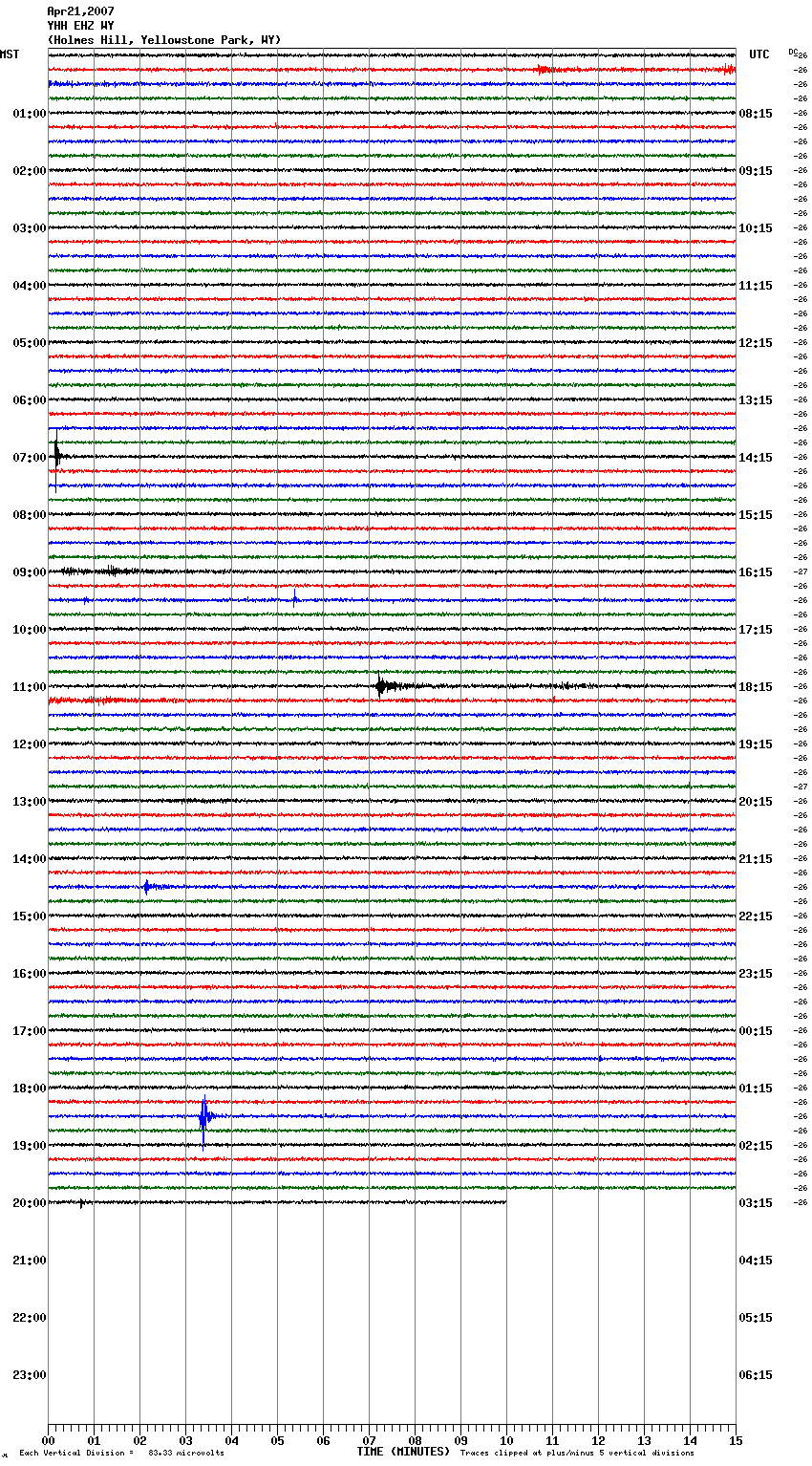
Task: Click the MST axis label
Action: (x=10, y=54)
